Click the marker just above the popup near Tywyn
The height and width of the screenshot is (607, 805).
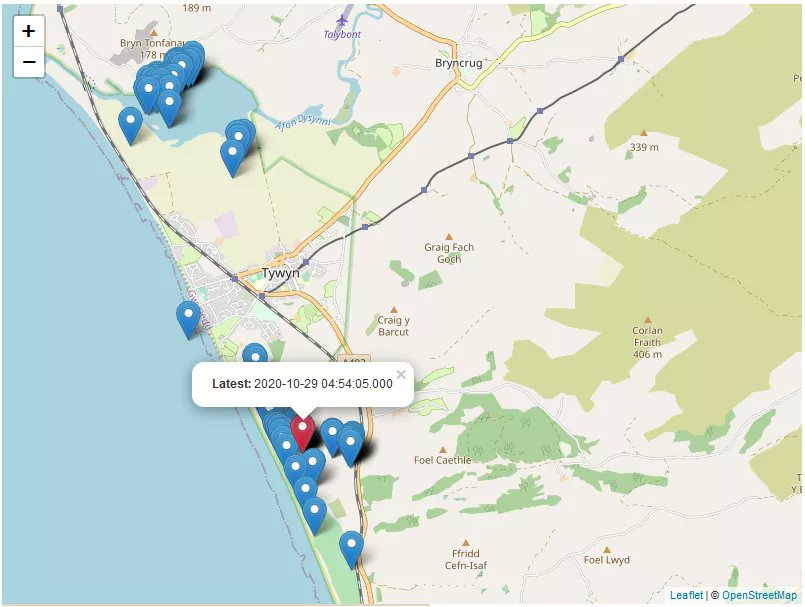point(255,354)
